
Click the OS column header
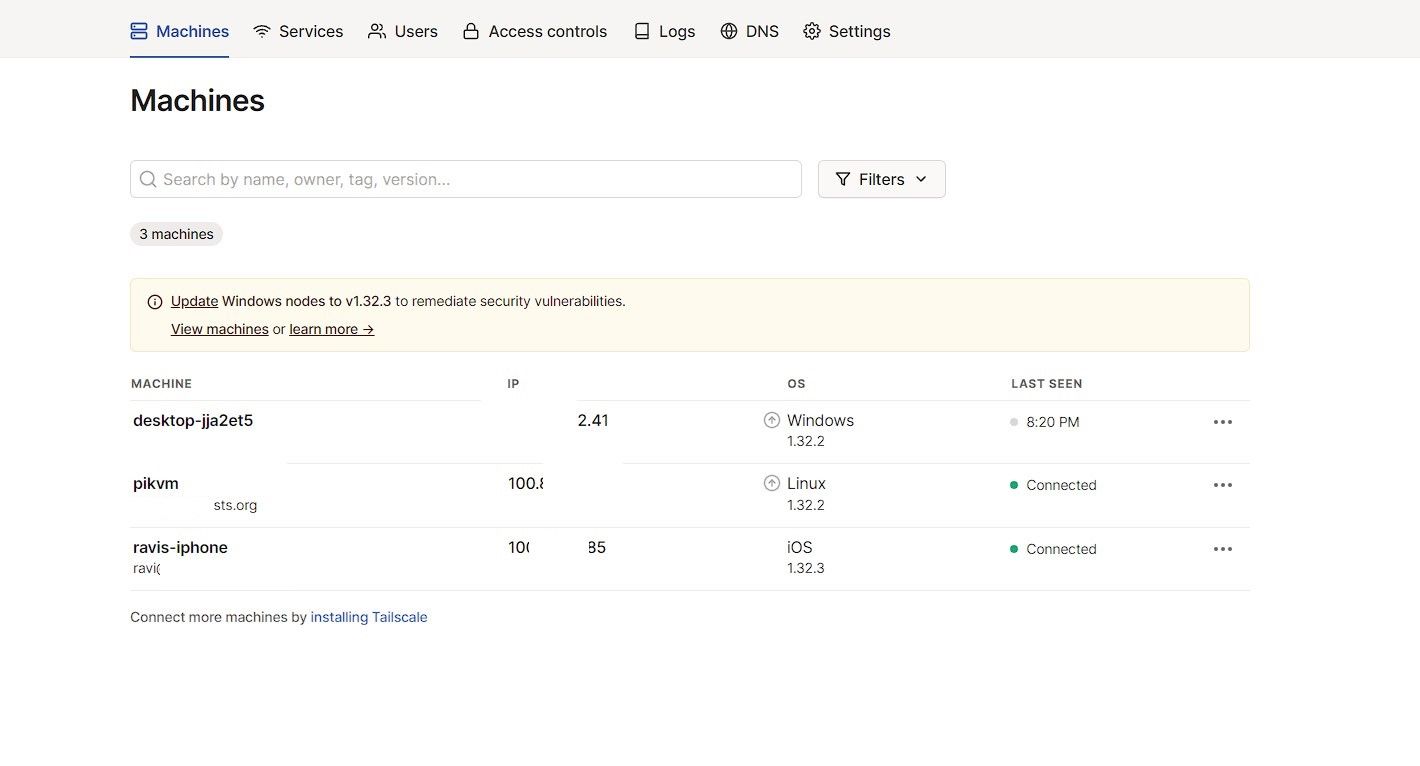click(796, 384)
